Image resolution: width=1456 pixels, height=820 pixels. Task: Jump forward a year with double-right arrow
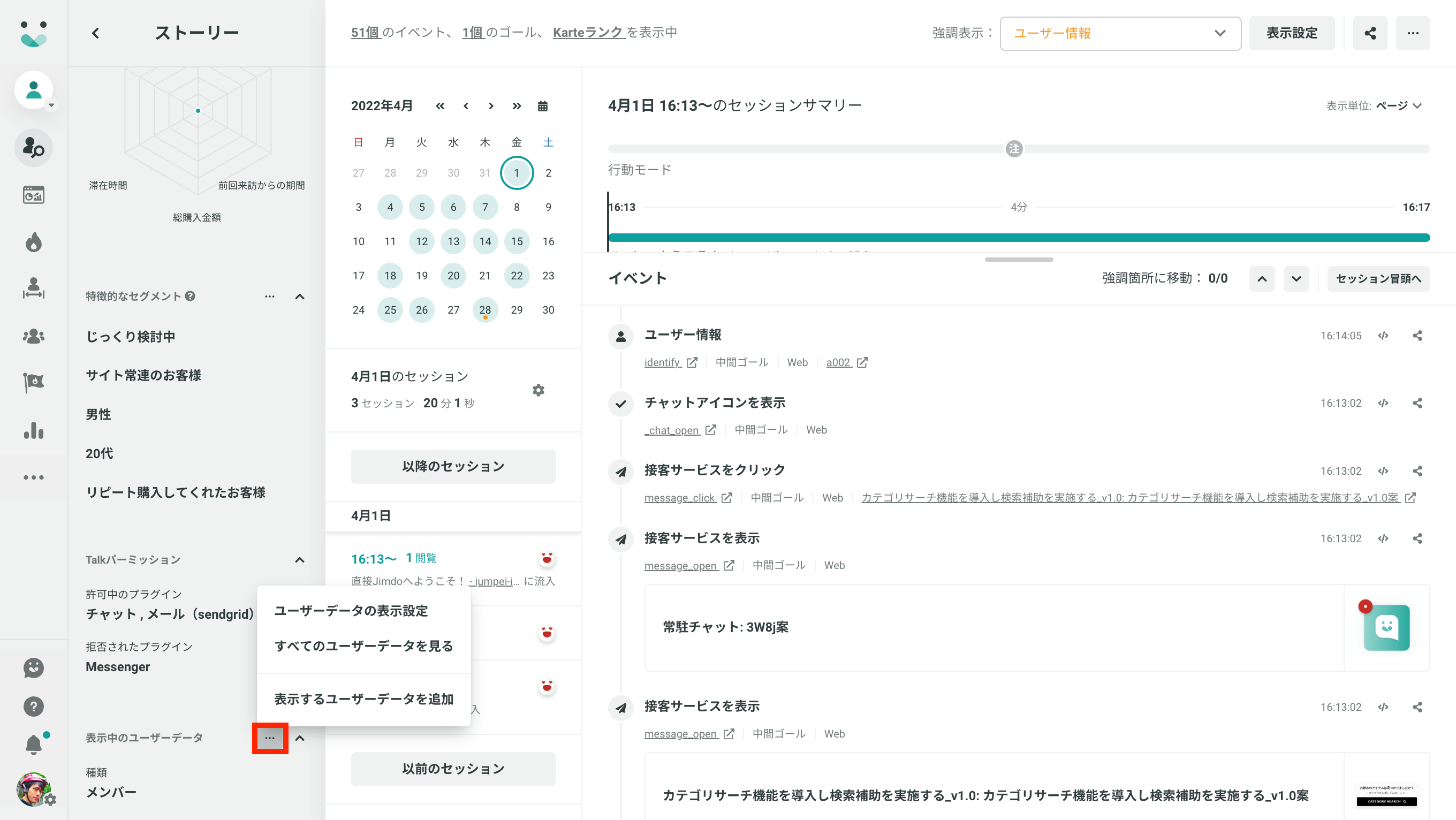pyautogui.click(x=517, y=105)
